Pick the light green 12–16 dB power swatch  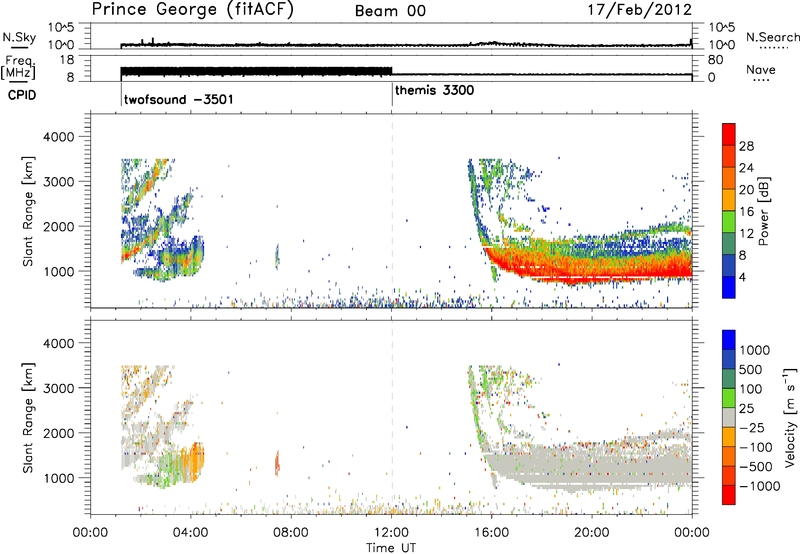click(729, 221)
